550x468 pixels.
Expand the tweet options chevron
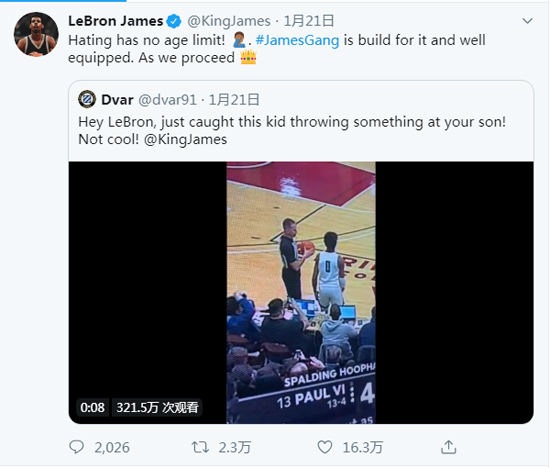tap(527, 21)
